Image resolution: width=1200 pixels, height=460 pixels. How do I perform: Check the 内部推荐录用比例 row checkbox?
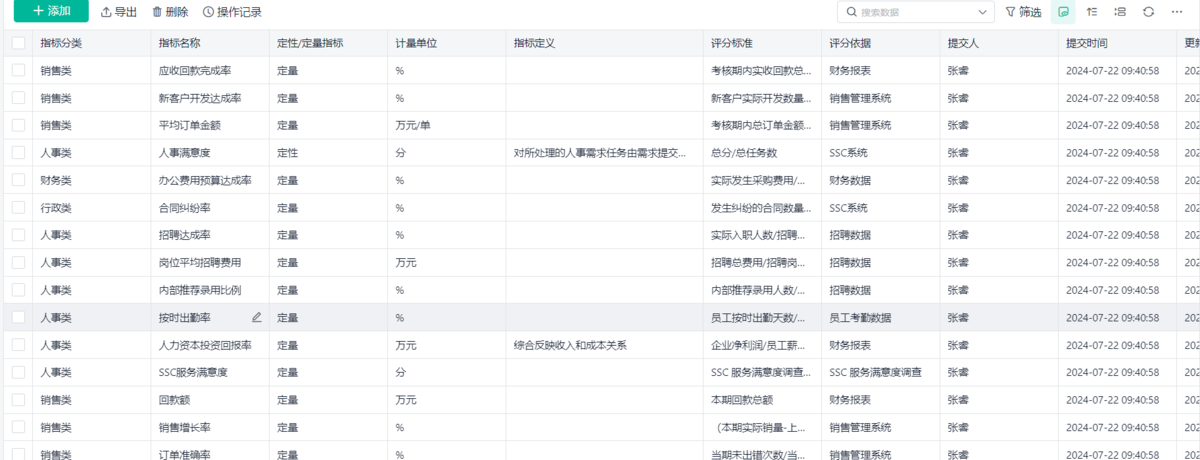click(18, 290)
